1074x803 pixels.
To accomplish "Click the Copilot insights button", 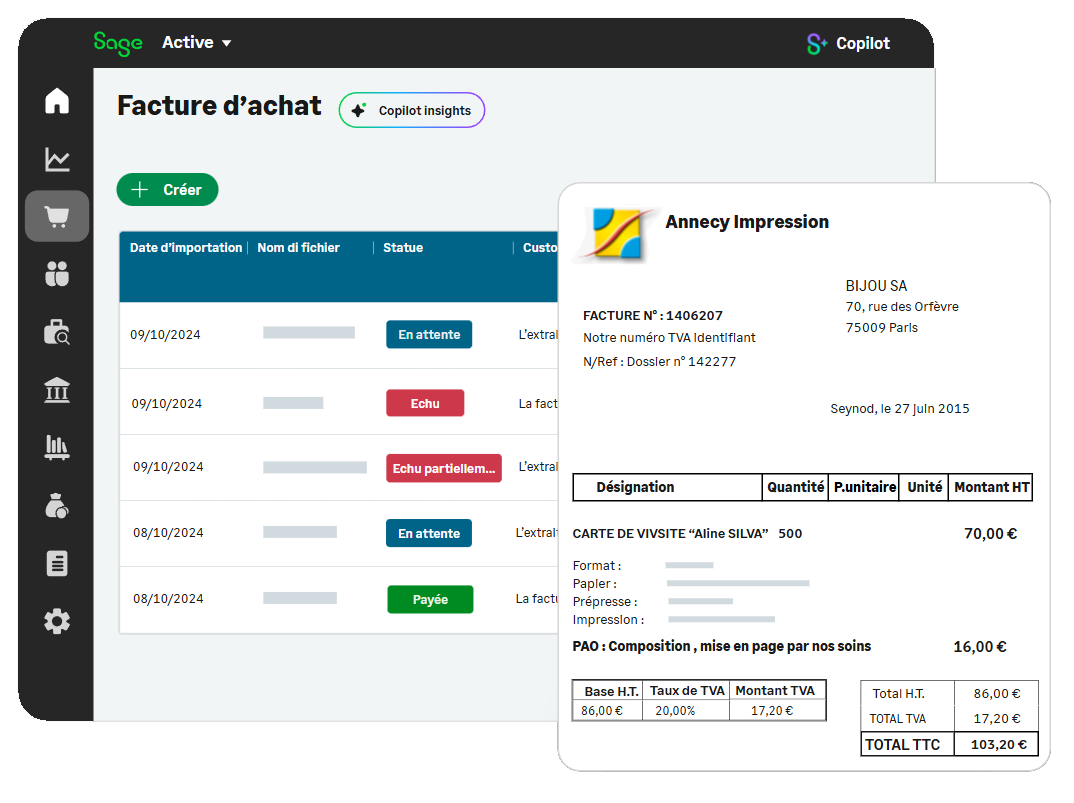I will (412, 111).
